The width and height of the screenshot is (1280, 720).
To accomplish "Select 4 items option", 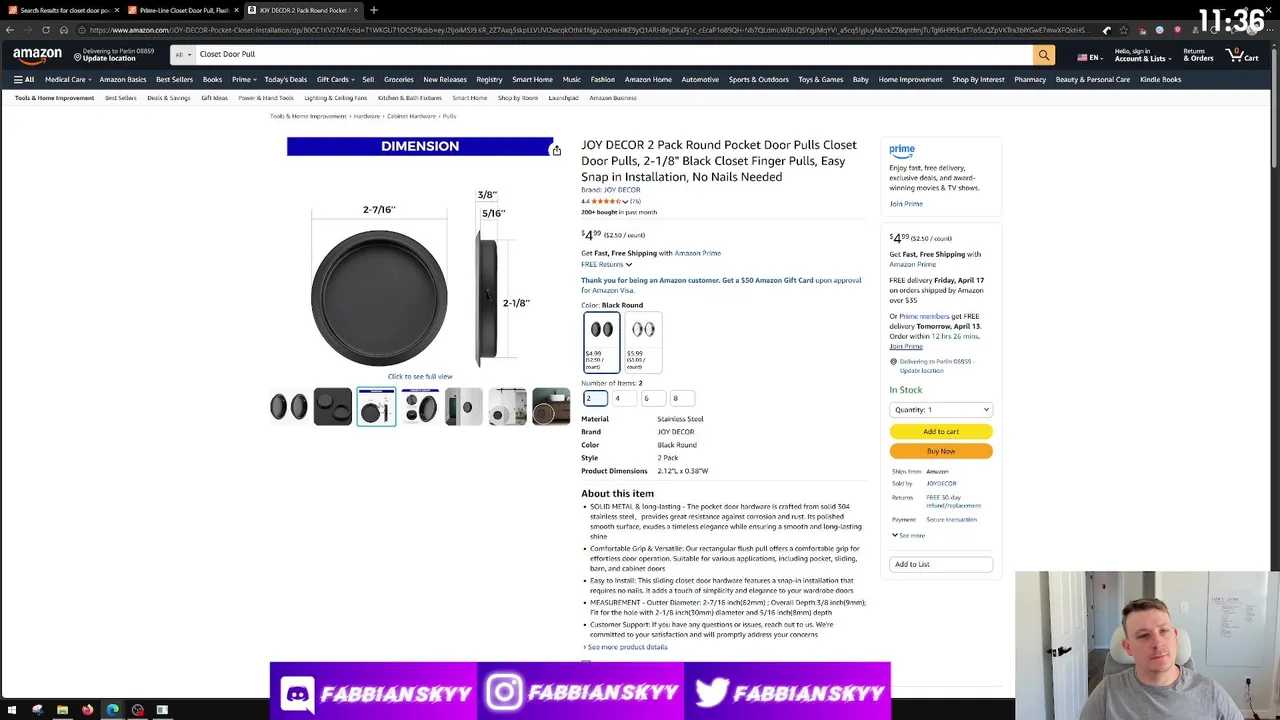I will pyautogui.click(x=624, y=398).
